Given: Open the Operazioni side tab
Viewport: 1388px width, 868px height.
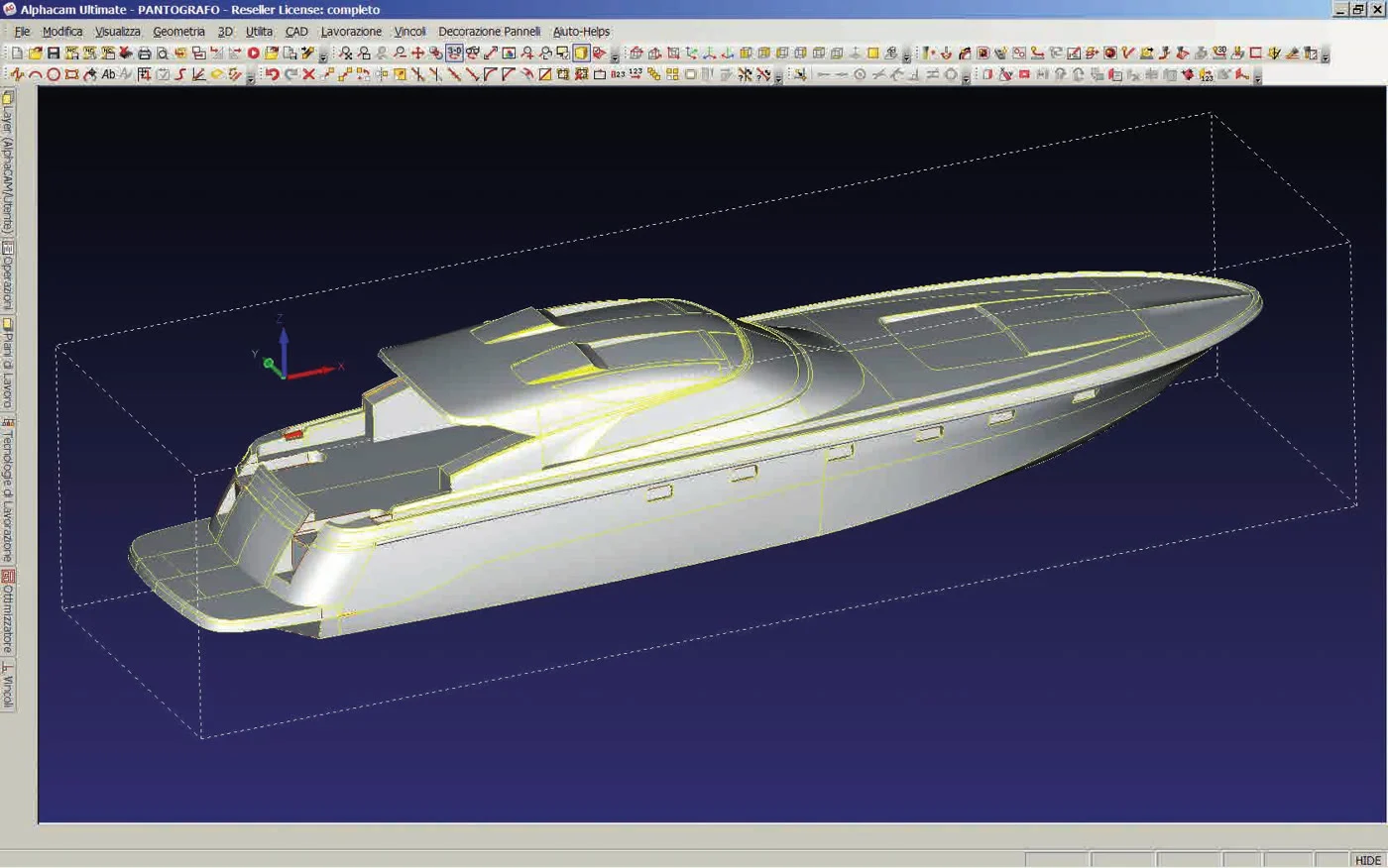Looking at the screenshot, I should [8, 275].
